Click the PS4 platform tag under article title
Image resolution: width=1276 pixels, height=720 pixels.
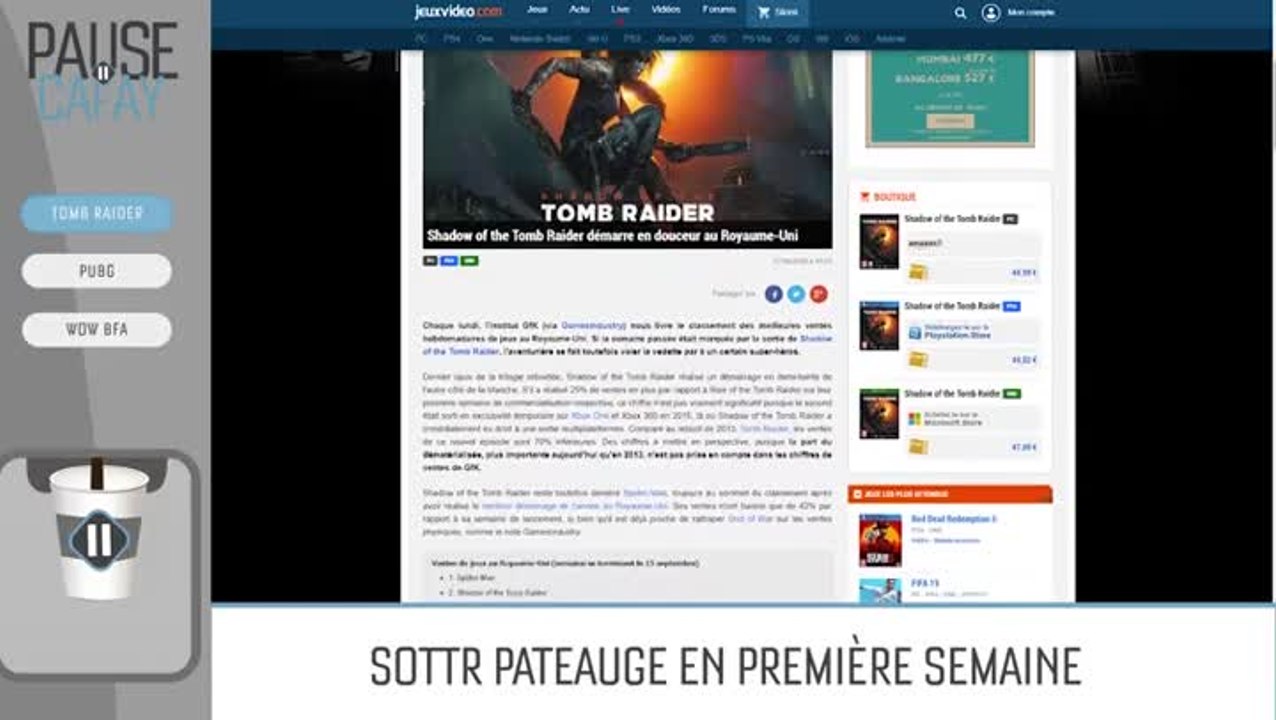[x=449, y=261]
